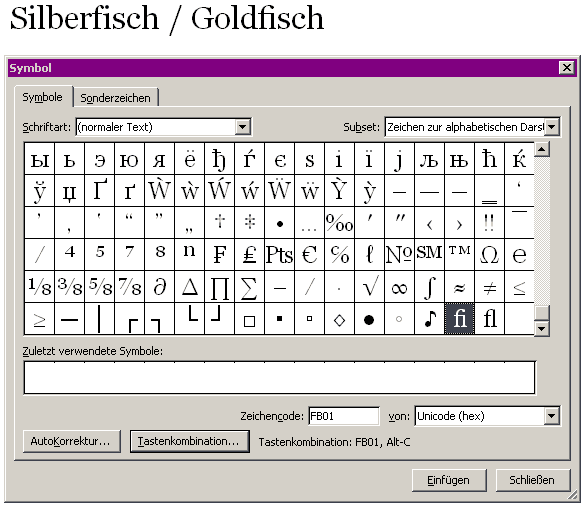Pick the white diamond lozenge symbol

coord(339,319)
